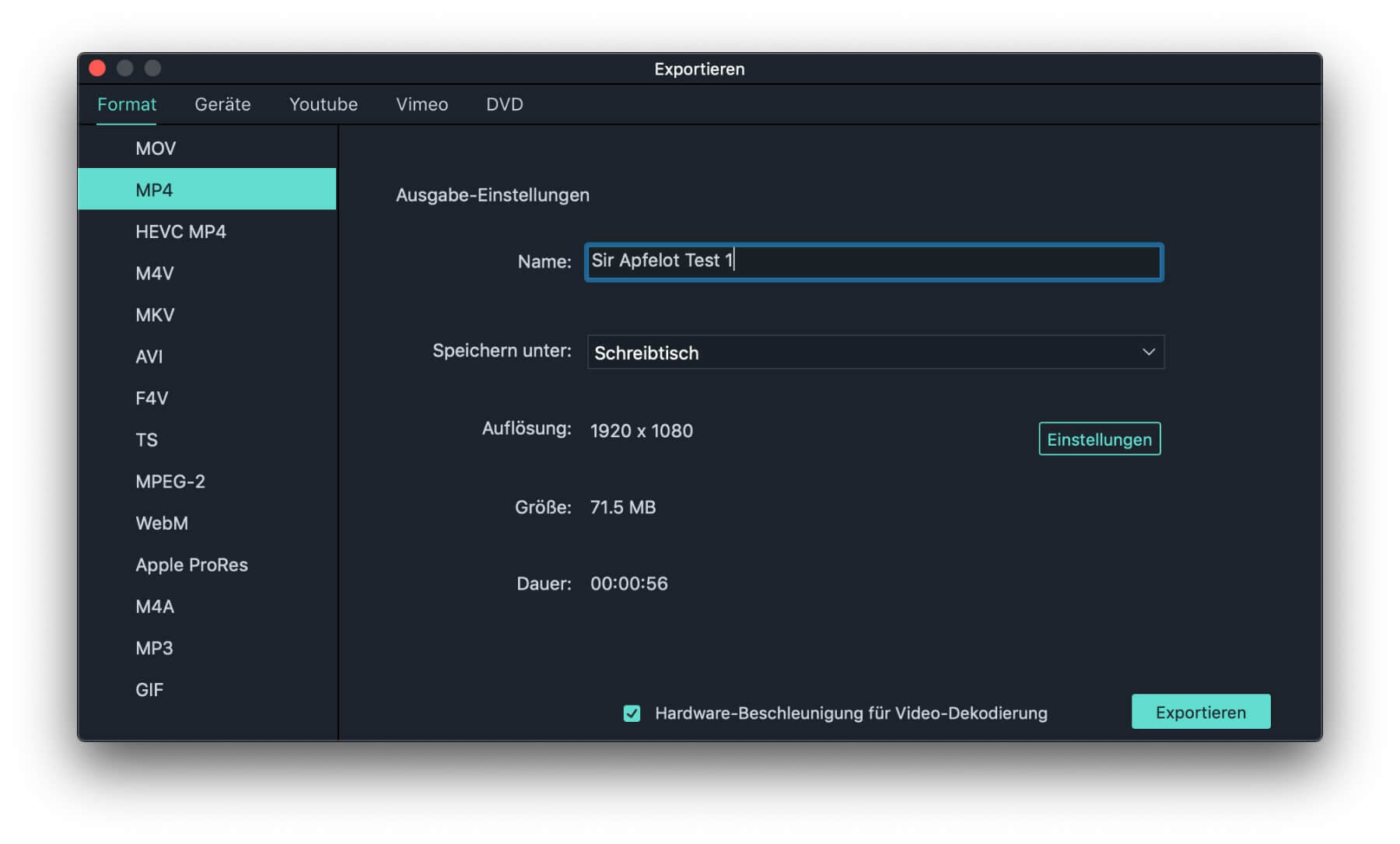Click the duration value 00:00:56

[x=629, y=583]
